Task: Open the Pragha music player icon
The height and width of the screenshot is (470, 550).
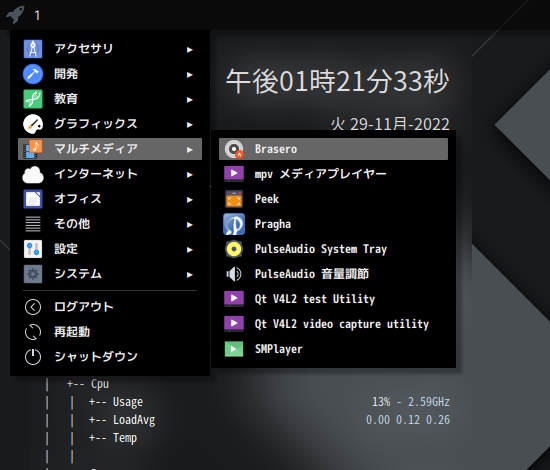Action: [234, 224]
